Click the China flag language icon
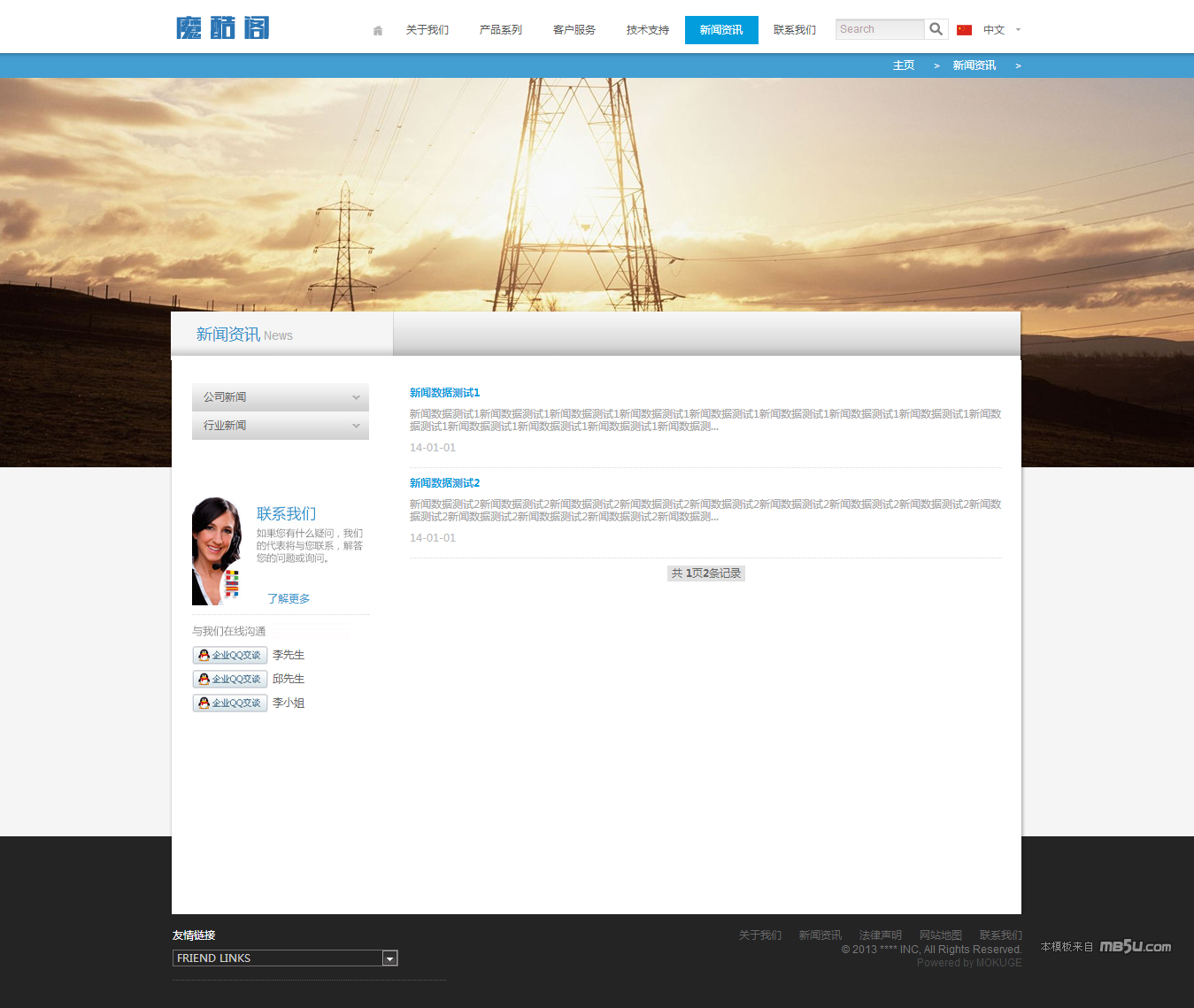Viewport: 1194px width, 1008px height. coord(964,30)
